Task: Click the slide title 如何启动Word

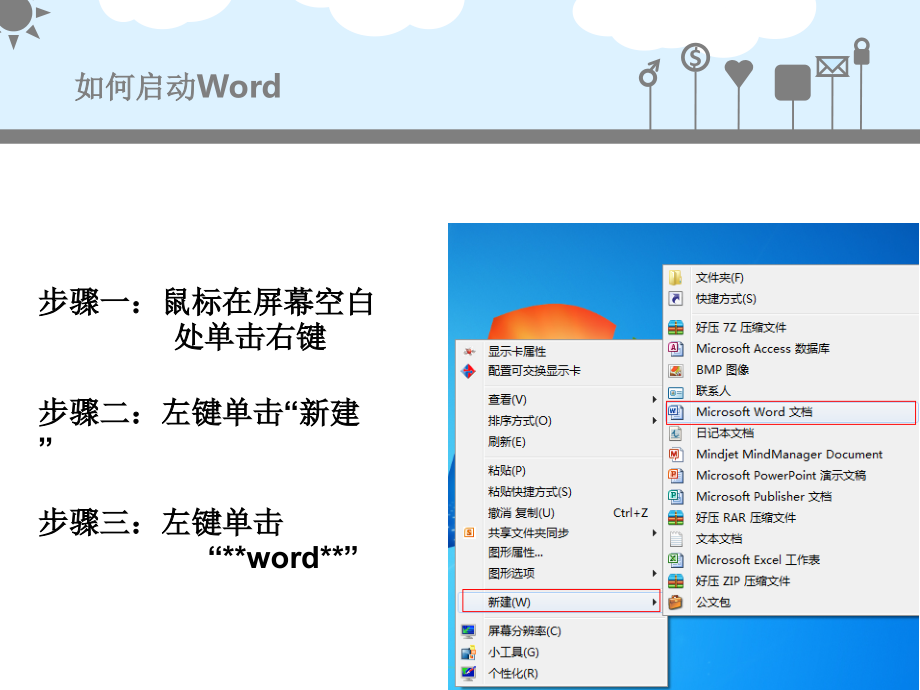Action: [178, 87]
